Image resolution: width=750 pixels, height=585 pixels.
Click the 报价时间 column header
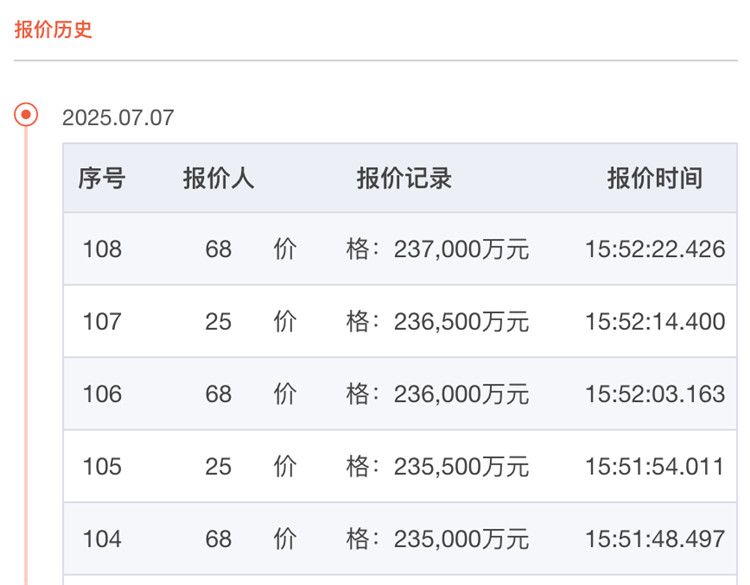tap(654, 179)
